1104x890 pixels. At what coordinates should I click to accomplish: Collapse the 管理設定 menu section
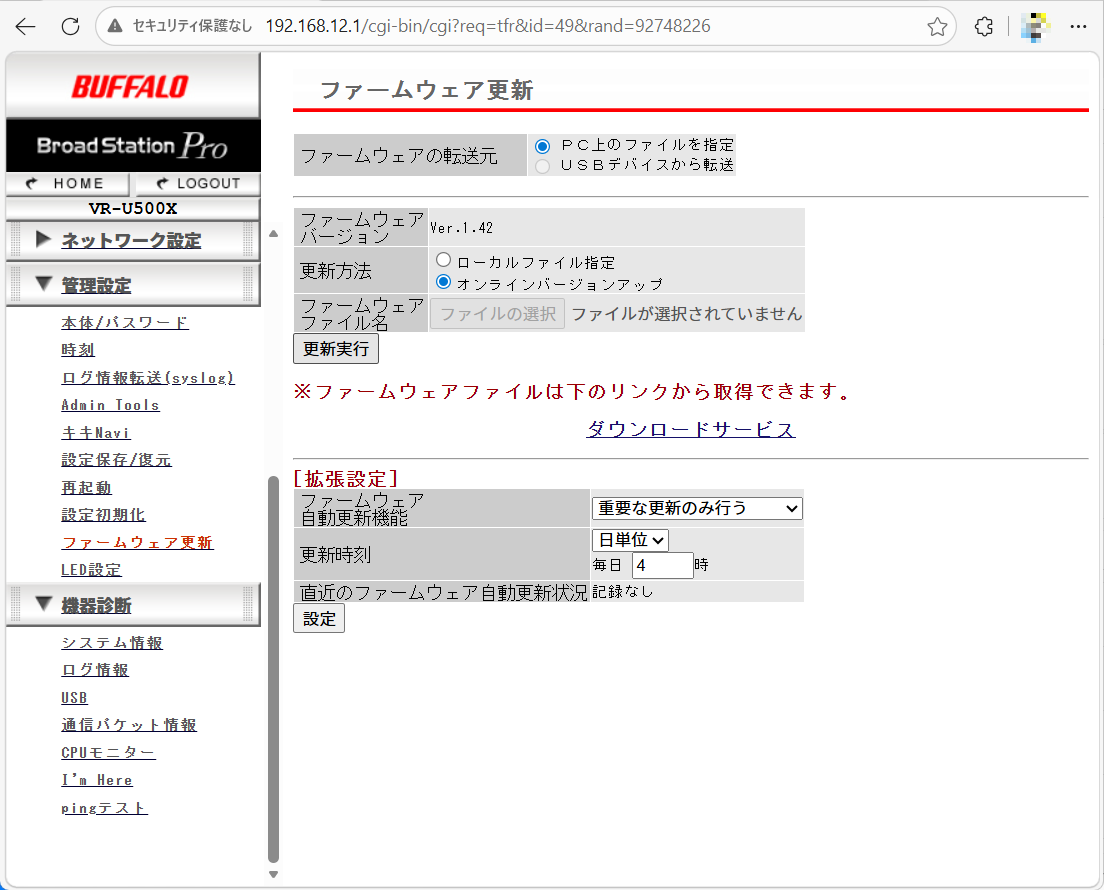(96, 286)
